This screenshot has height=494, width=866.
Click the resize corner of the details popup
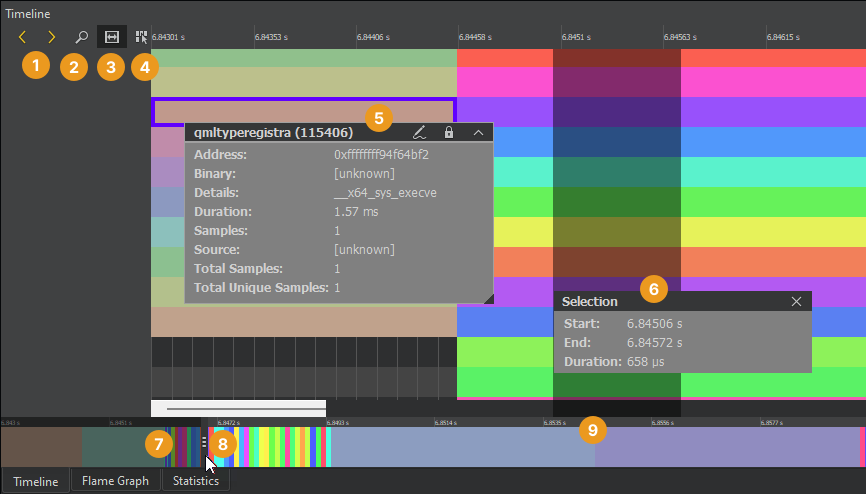[488, 298]
